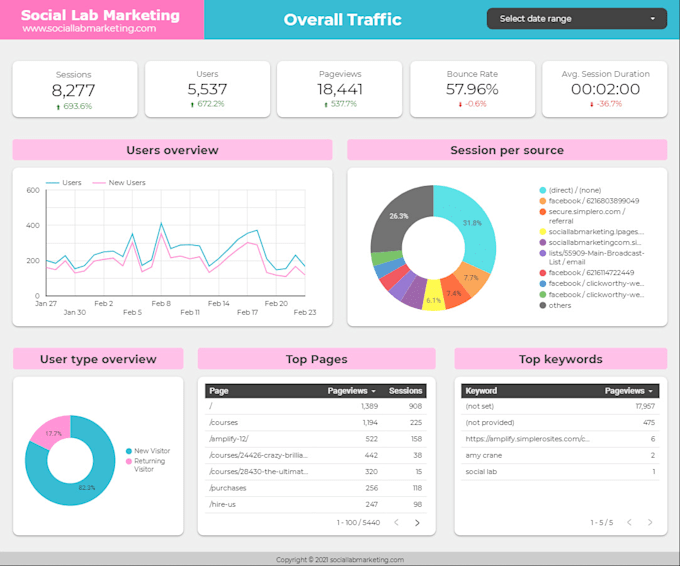This screenshot has height=566, width=680.
Task: Click the Bounce Rate down arrow indicator
Action: coord(460,105)
